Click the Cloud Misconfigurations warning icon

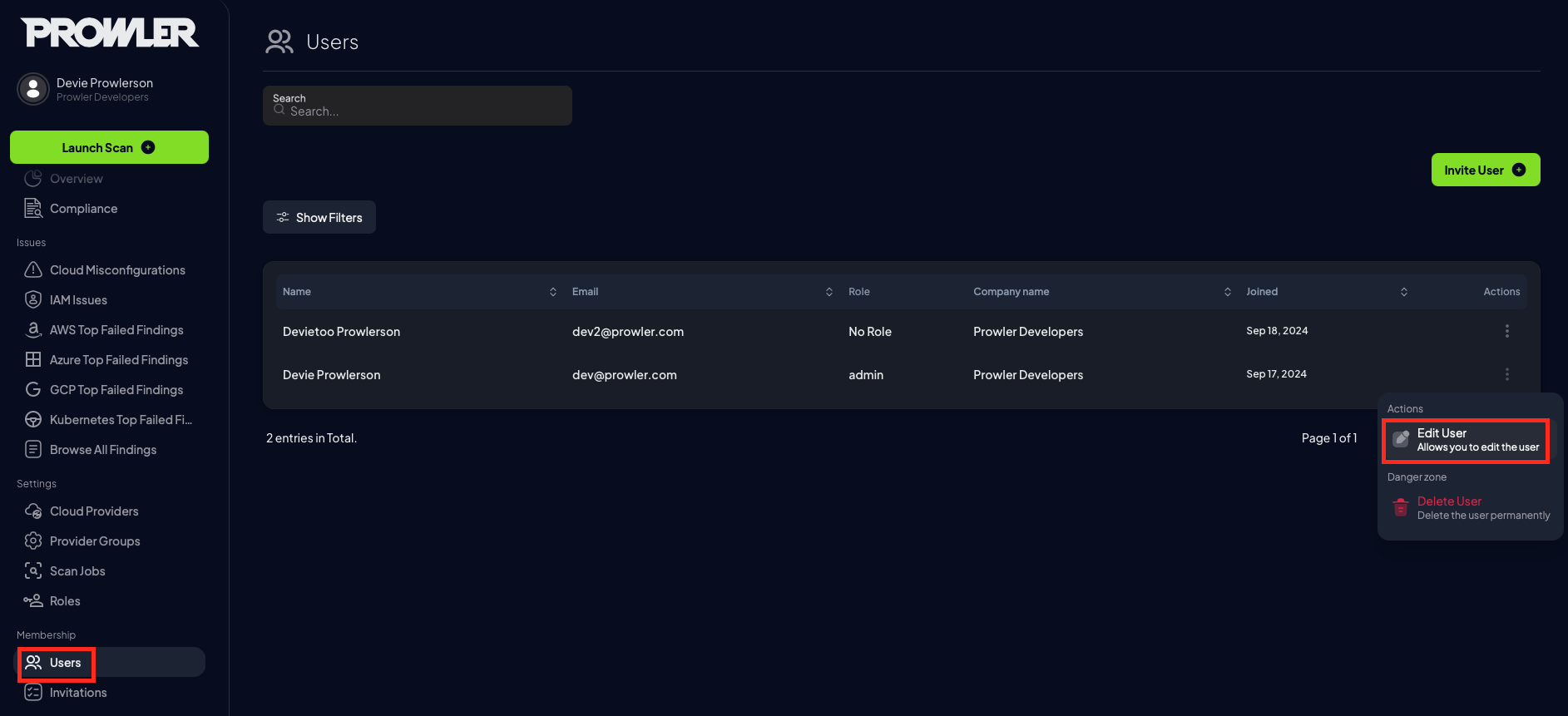pyautogui.click(x=33, y=269)
